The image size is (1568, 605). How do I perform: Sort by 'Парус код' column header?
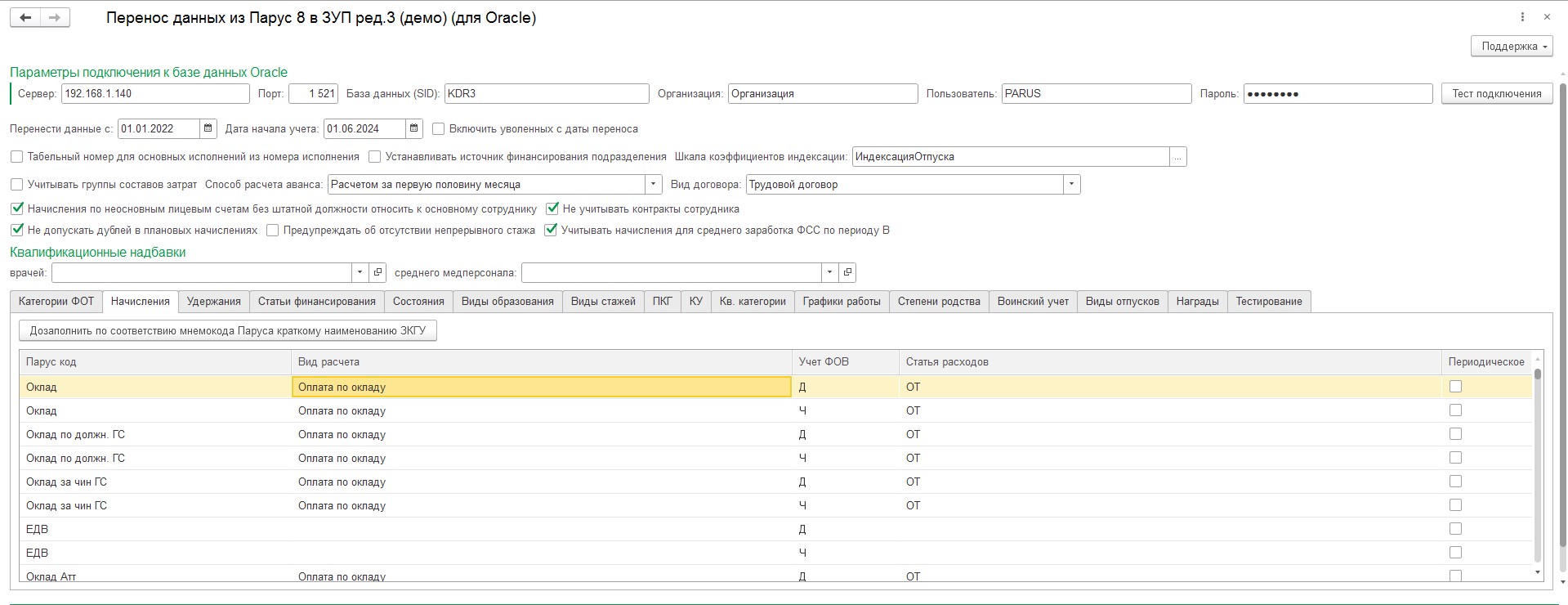click(x=155, y=362)
